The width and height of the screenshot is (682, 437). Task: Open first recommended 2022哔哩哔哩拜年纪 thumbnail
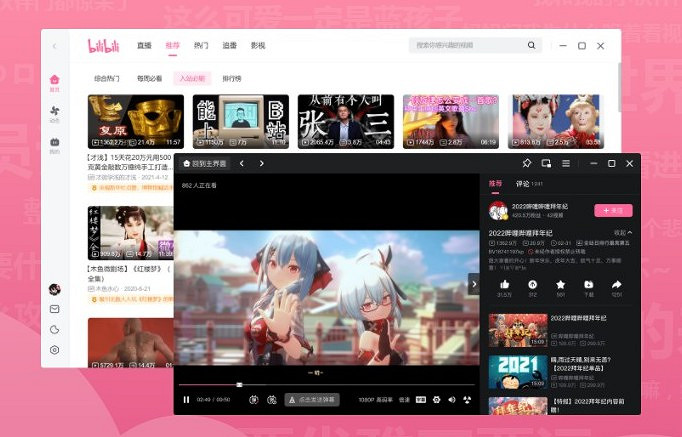click(518, 330)
